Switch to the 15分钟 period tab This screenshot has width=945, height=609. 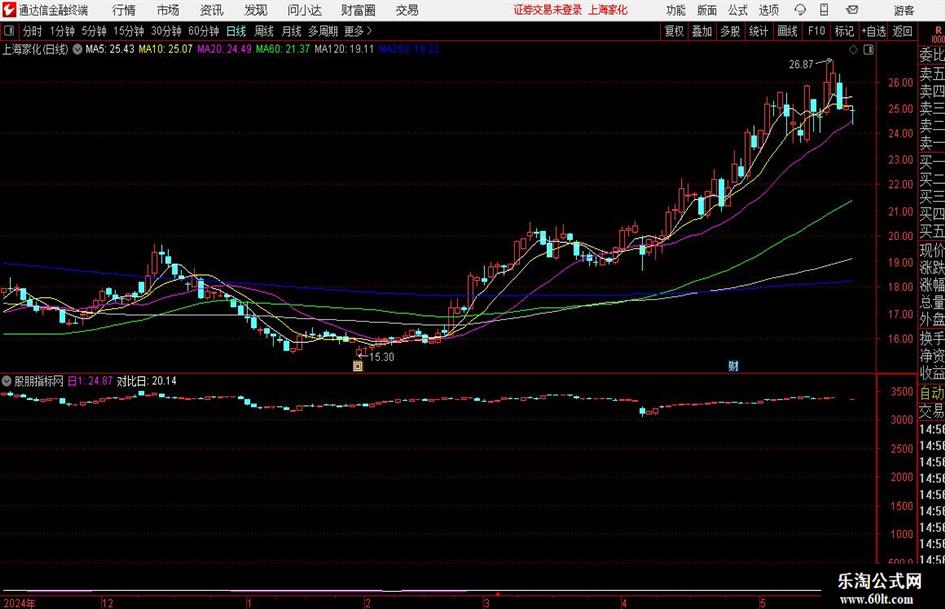(x=128, y=31)
